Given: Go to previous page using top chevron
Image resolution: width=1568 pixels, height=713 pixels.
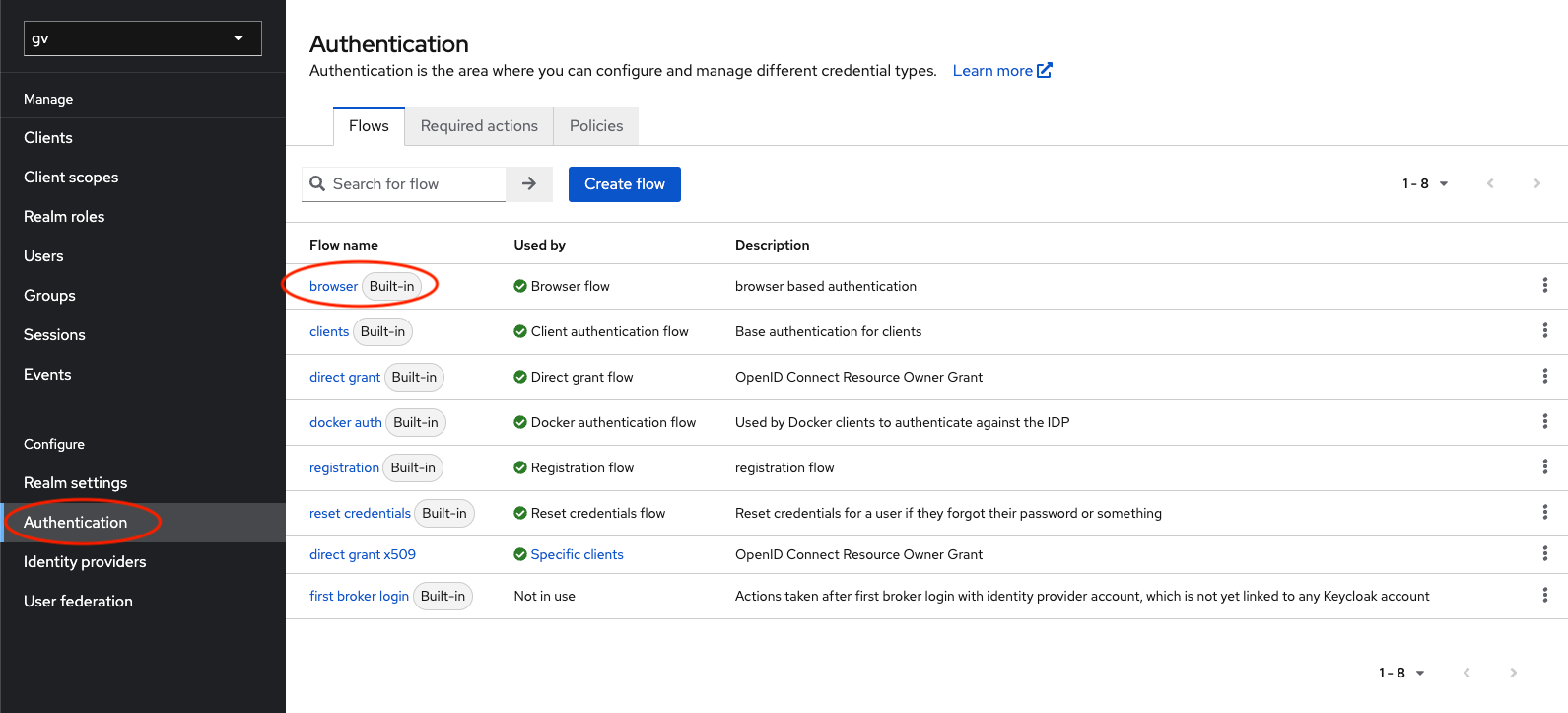Looking at the screenshot, I should pyautogui.click(x=1490, y=183).
